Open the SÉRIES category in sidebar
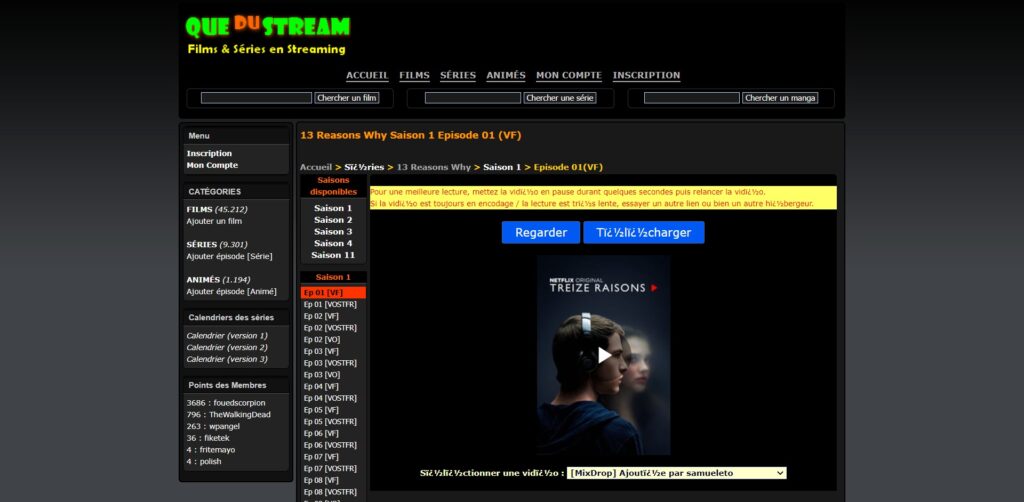The height and width of the screenshot is (502, 1024). (202, 245)
